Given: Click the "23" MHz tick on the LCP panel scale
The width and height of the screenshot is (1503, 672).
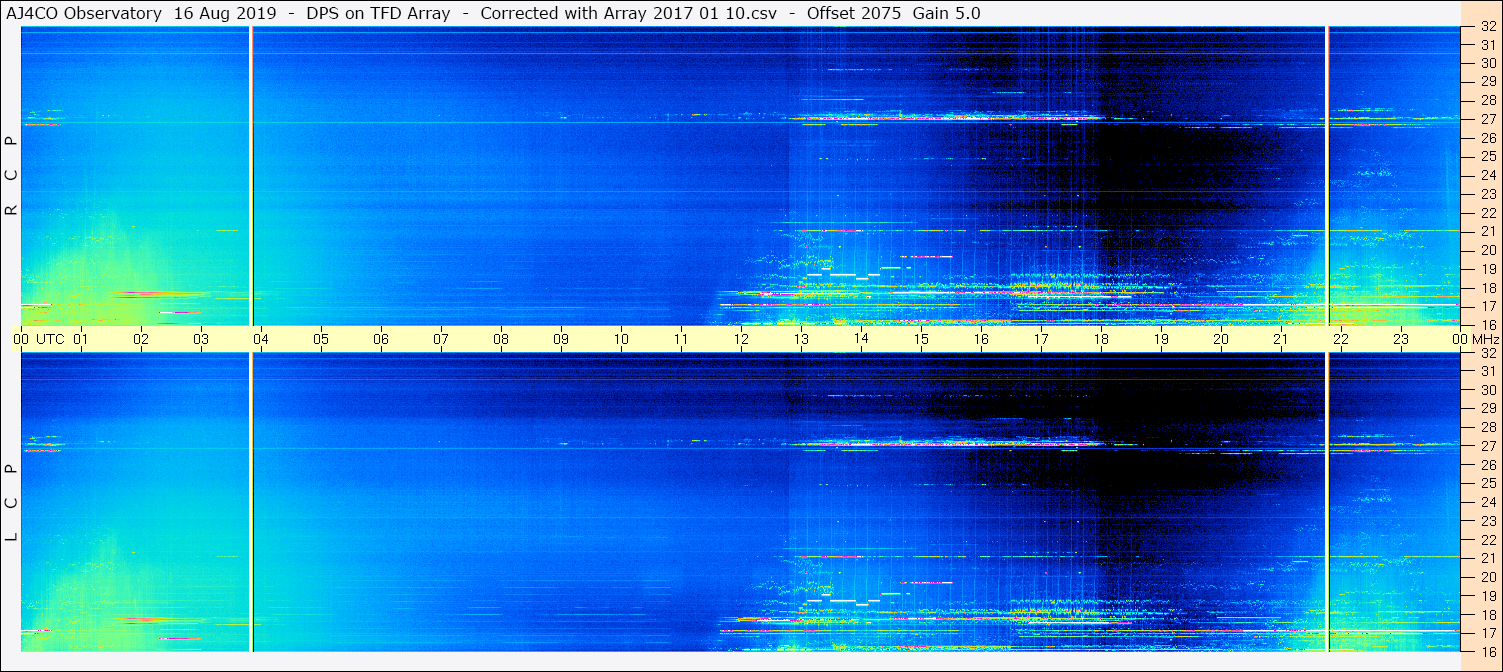Looking at the screenshot, I should pos(1487,521).
